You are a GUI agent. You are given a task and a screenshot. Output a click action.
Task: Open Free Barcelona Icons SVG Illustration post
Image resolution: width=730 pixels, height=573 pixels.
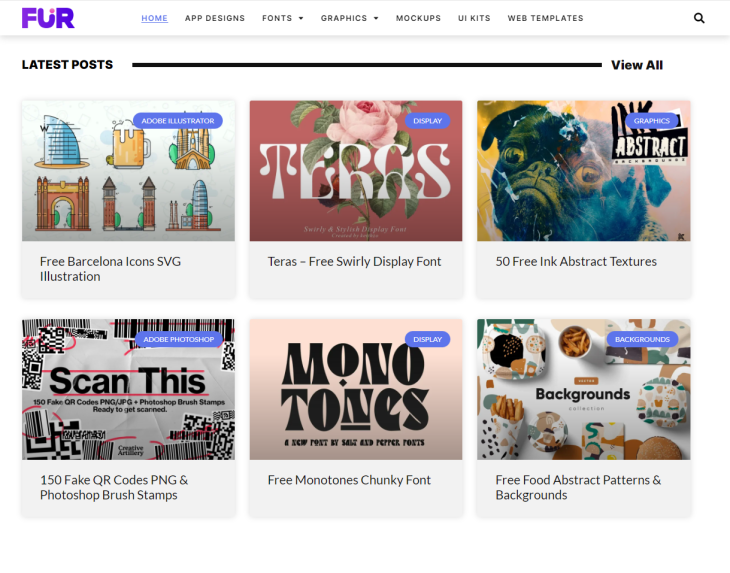pyautogui.click(x=110, y=269)
